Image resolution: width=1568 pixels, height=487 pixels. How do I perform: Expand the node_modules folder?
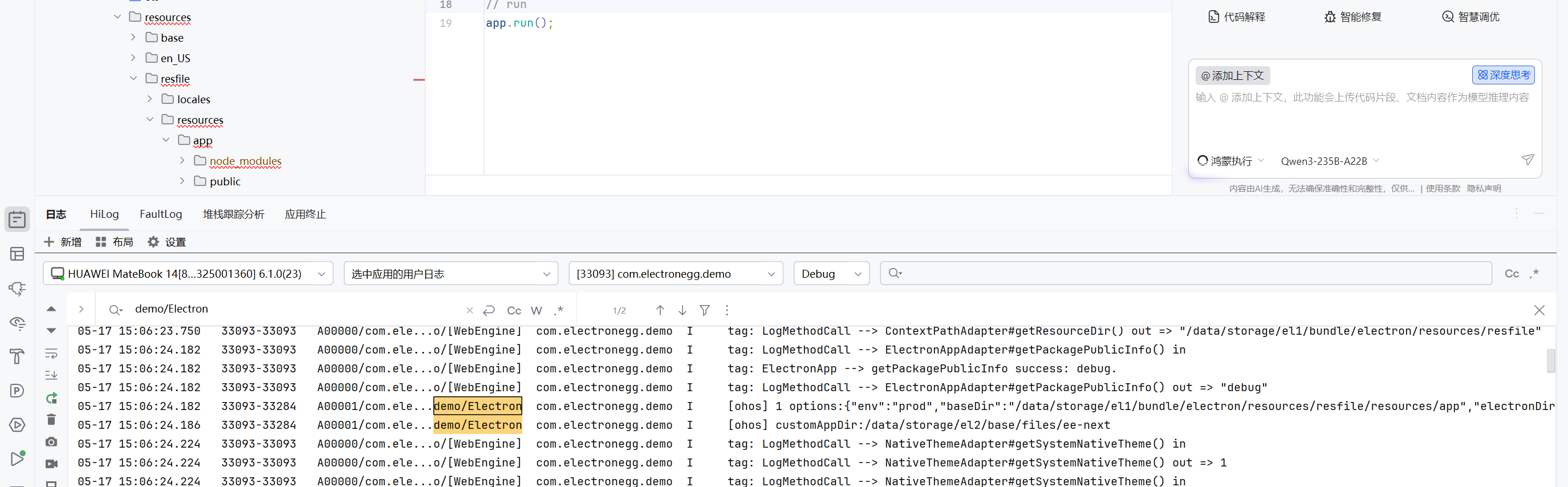pyautogui.click(x=182, y=161)
